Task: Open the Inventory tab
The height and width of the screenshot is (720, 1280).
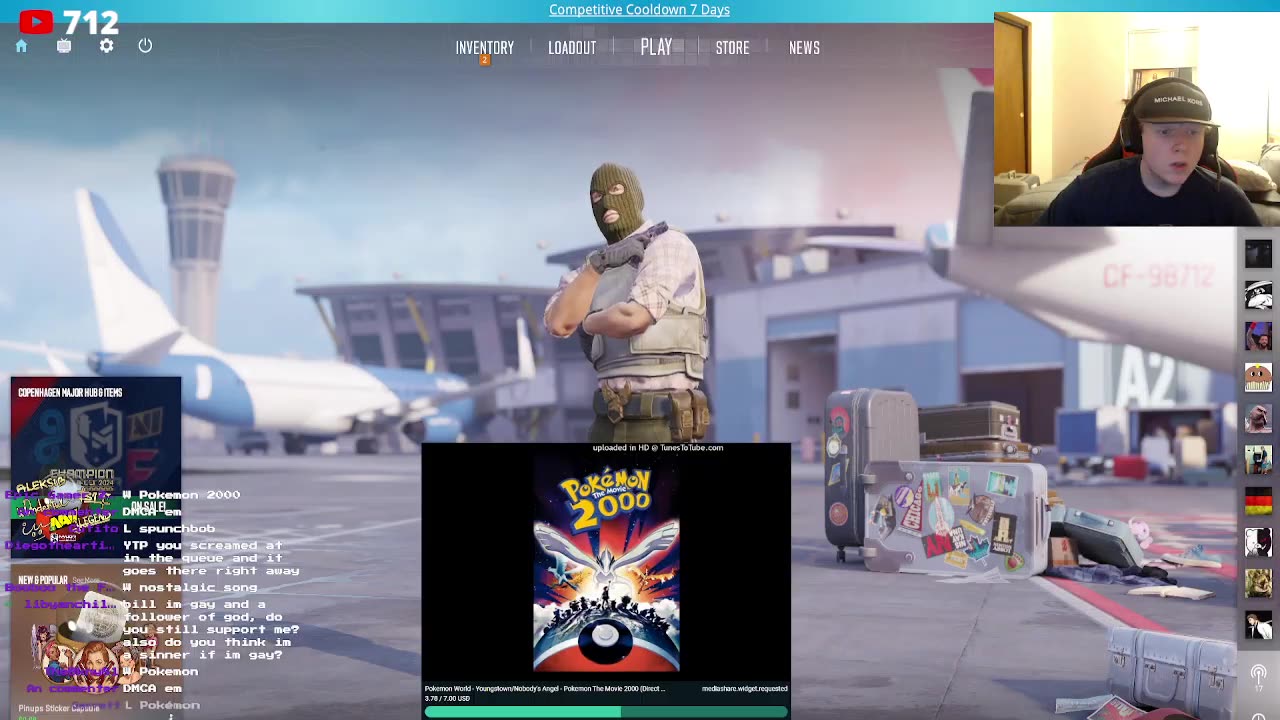Action: pyautogui.click(x=484, y=48)
